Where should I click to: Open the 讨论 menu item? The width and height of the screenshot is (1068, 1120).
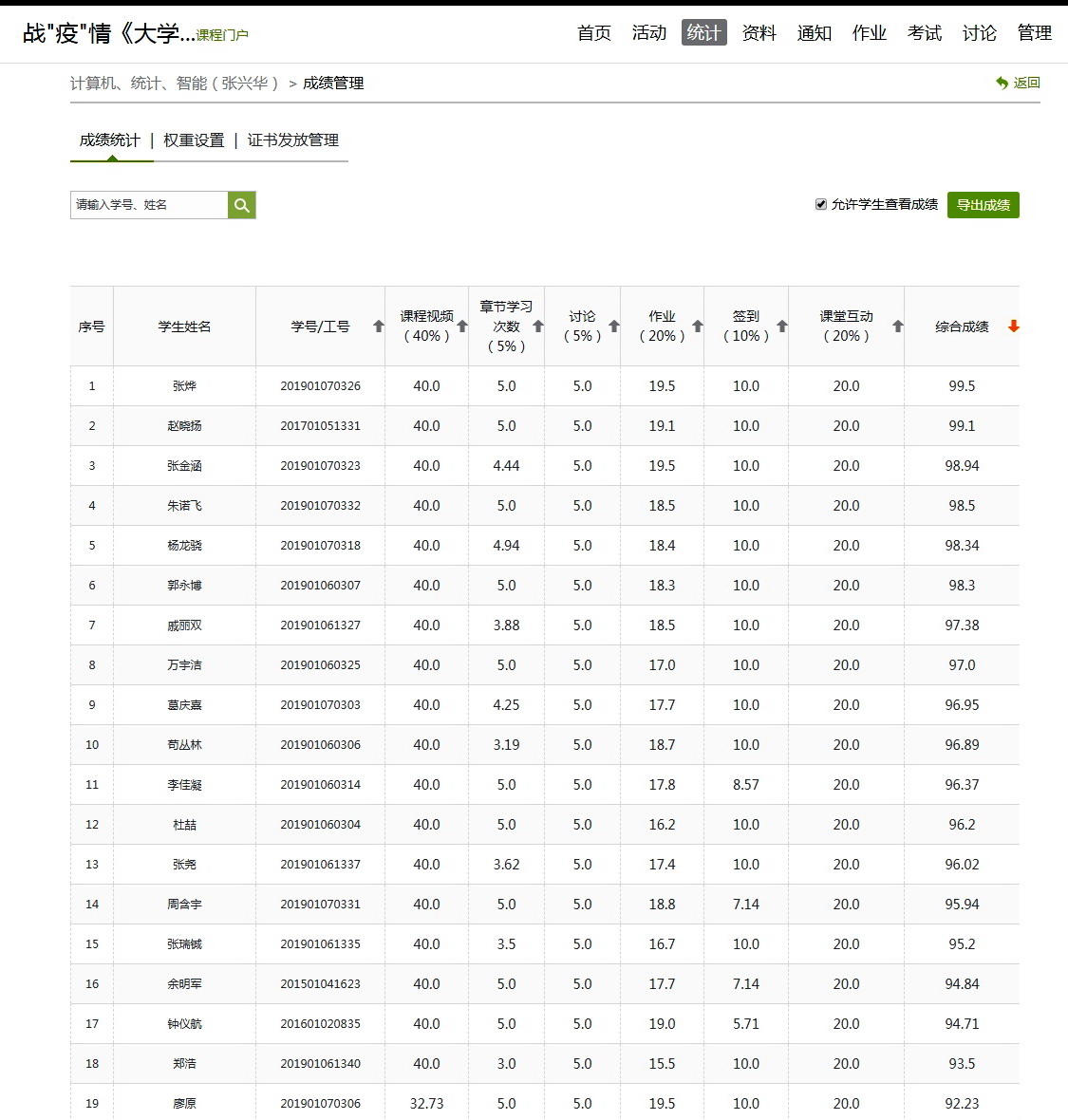point(979,32)
